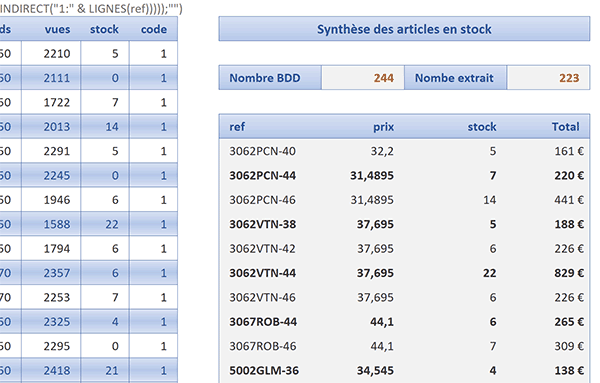The height and width of the screenshot is (383, 600).
Task: Select views cell 1588
Action: click(x=51, y=224)
